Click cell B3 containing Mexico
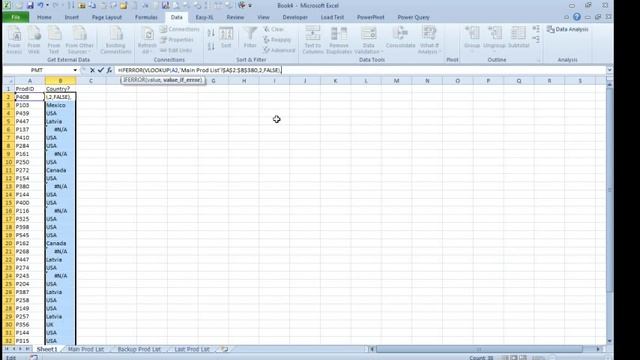 [x=60, y=105]
